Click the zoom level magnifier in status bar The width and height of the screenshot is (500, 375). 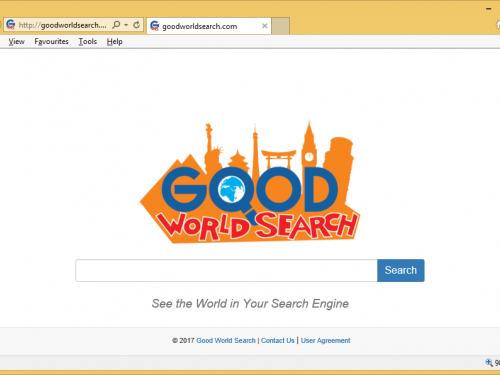[489, 362]
